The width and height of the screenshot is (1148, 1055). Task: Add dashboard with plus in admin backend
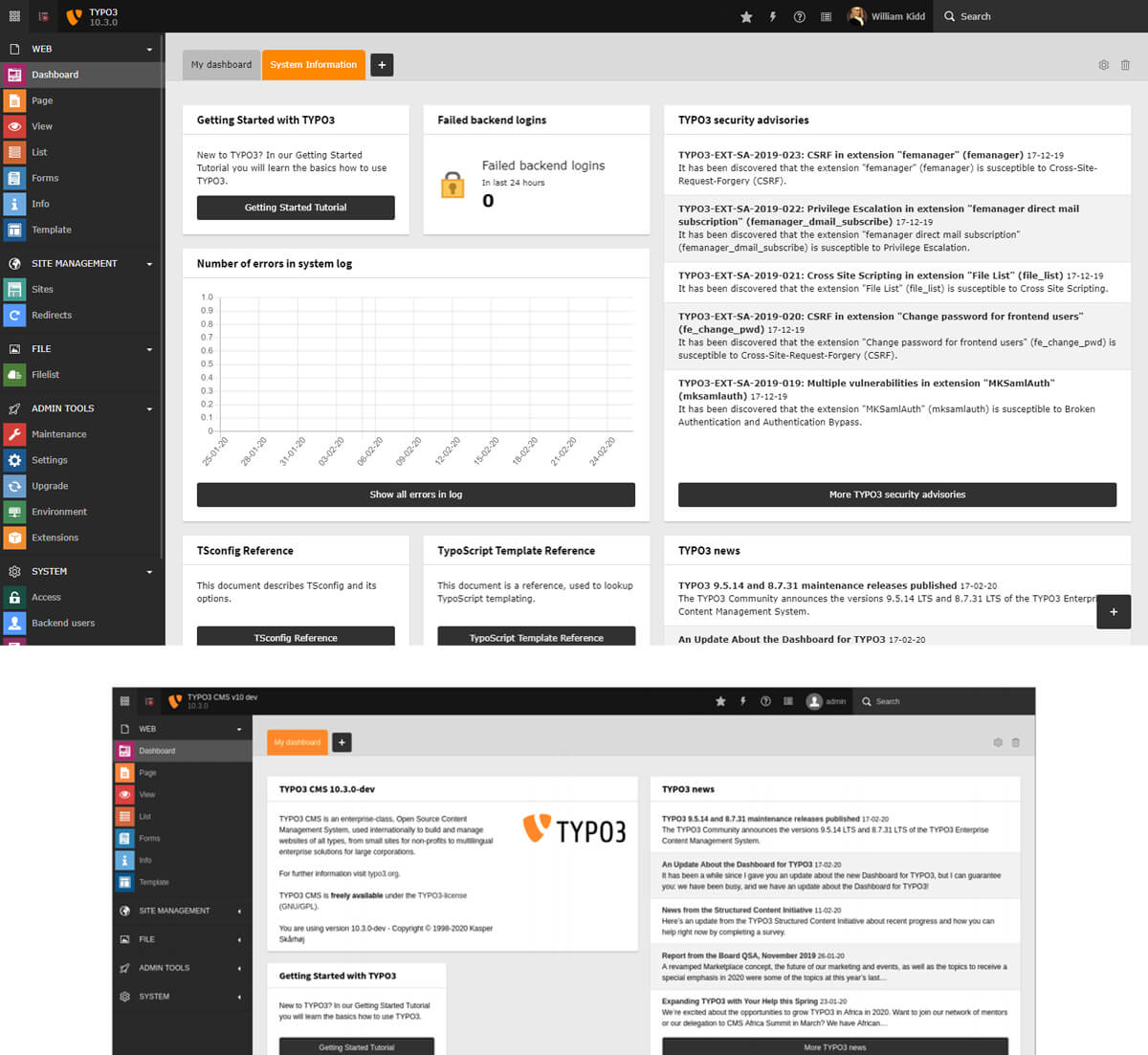point(342,742)
